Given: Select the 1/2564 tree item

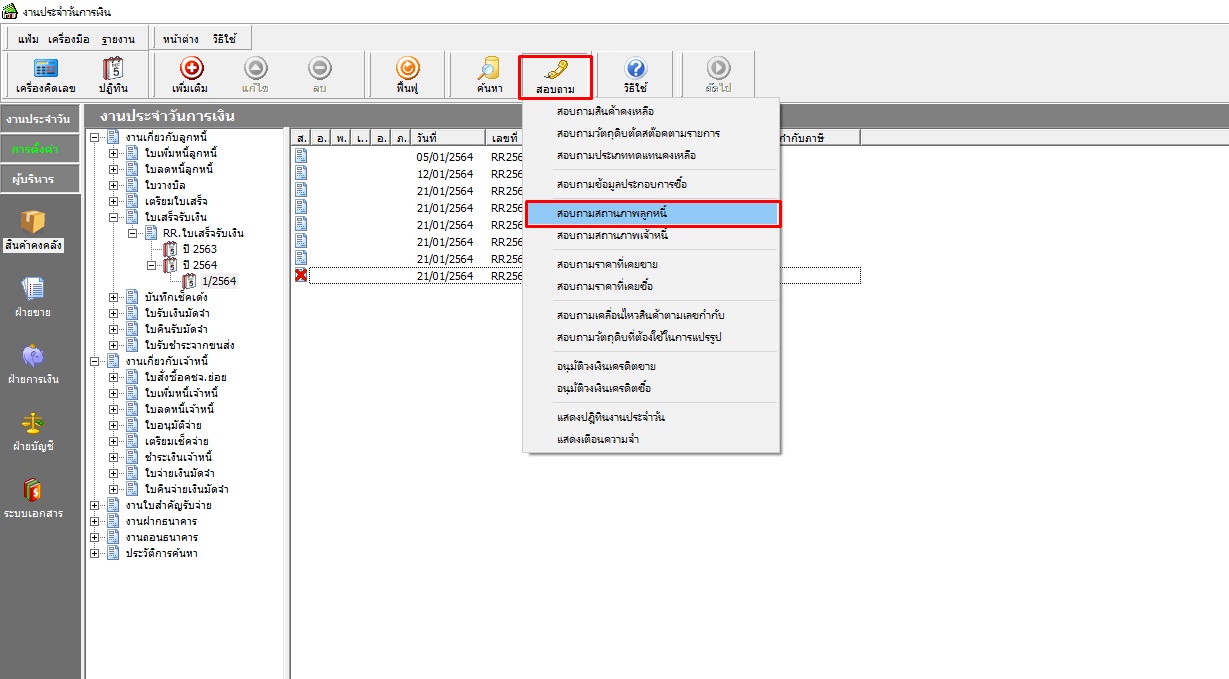Looking at the screenshot, I should [218, 281].
